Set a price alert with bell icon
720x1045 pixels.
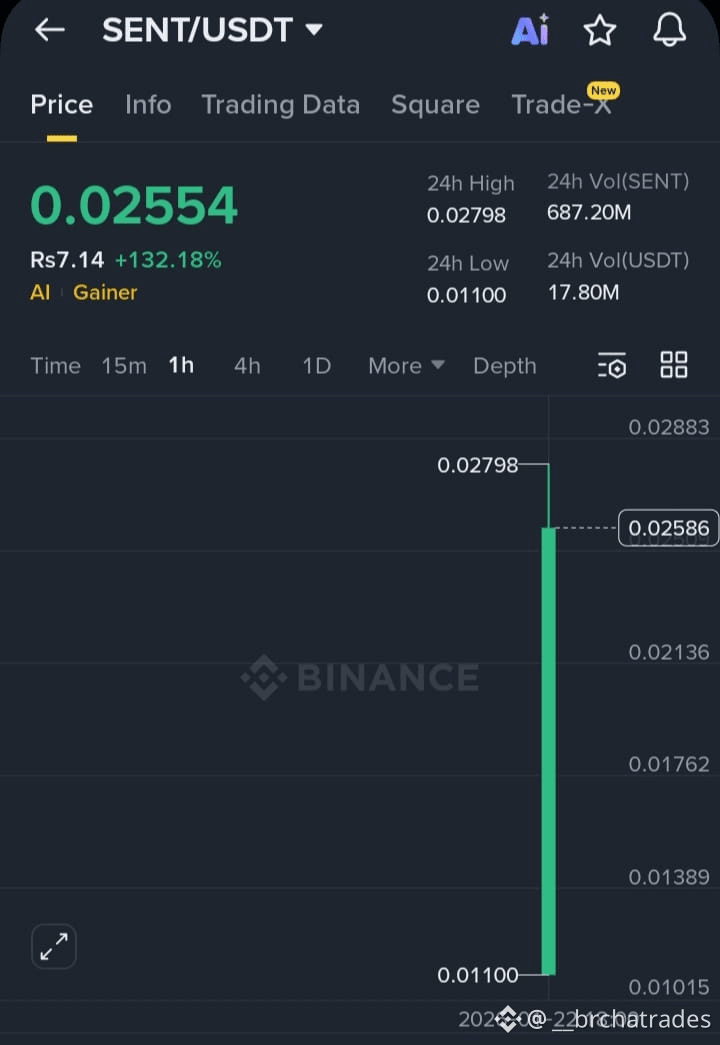669,30
